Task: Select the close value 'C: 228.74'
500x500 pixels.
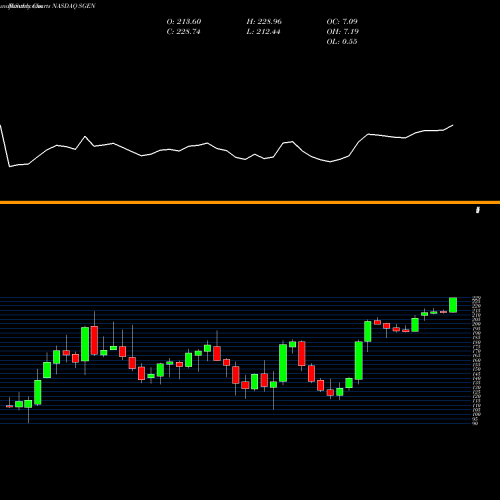Action: click(x=183, y=32)
